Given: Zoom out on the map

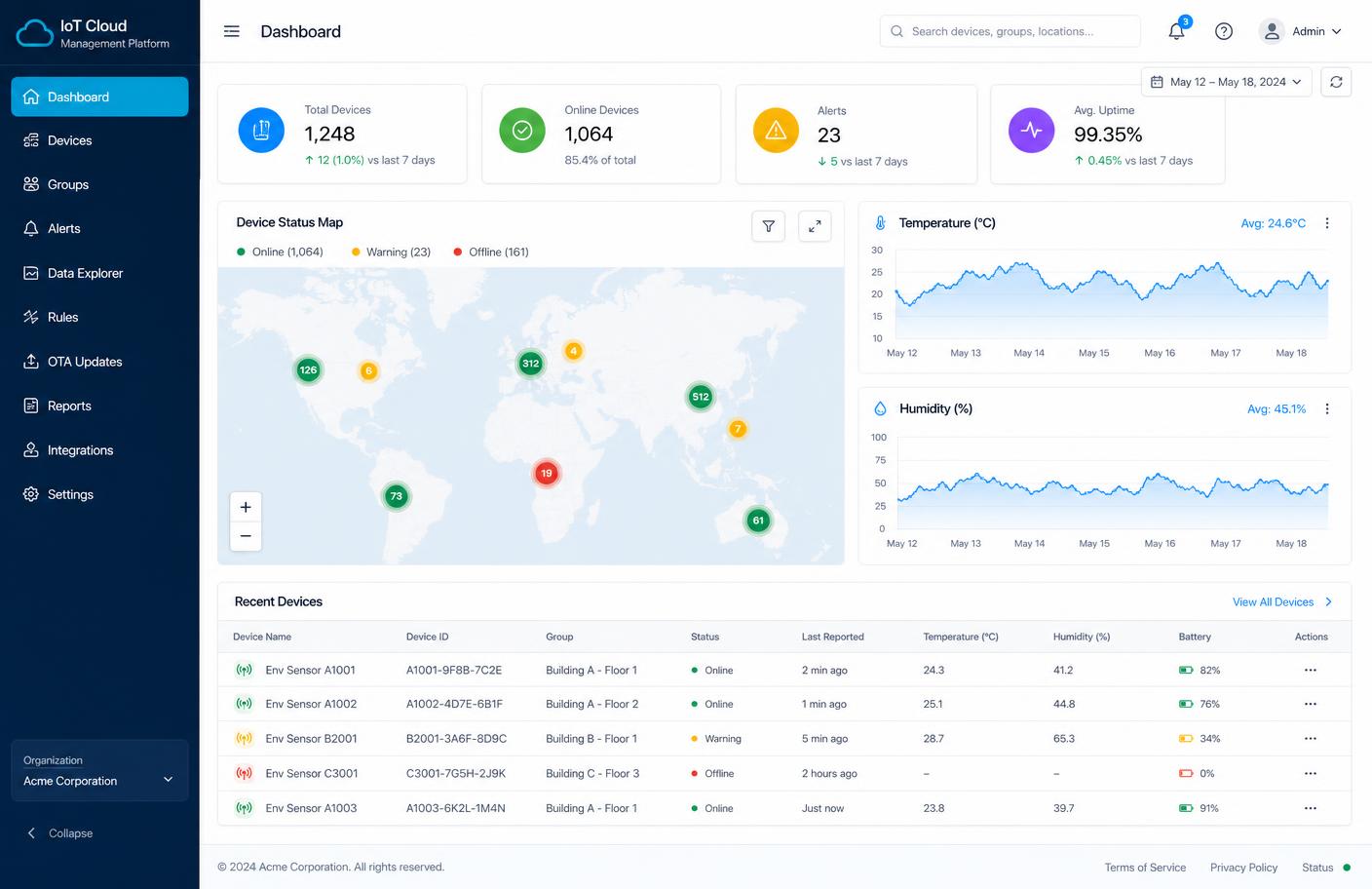Looking at the screenshot, I should (x=246, y=536).
